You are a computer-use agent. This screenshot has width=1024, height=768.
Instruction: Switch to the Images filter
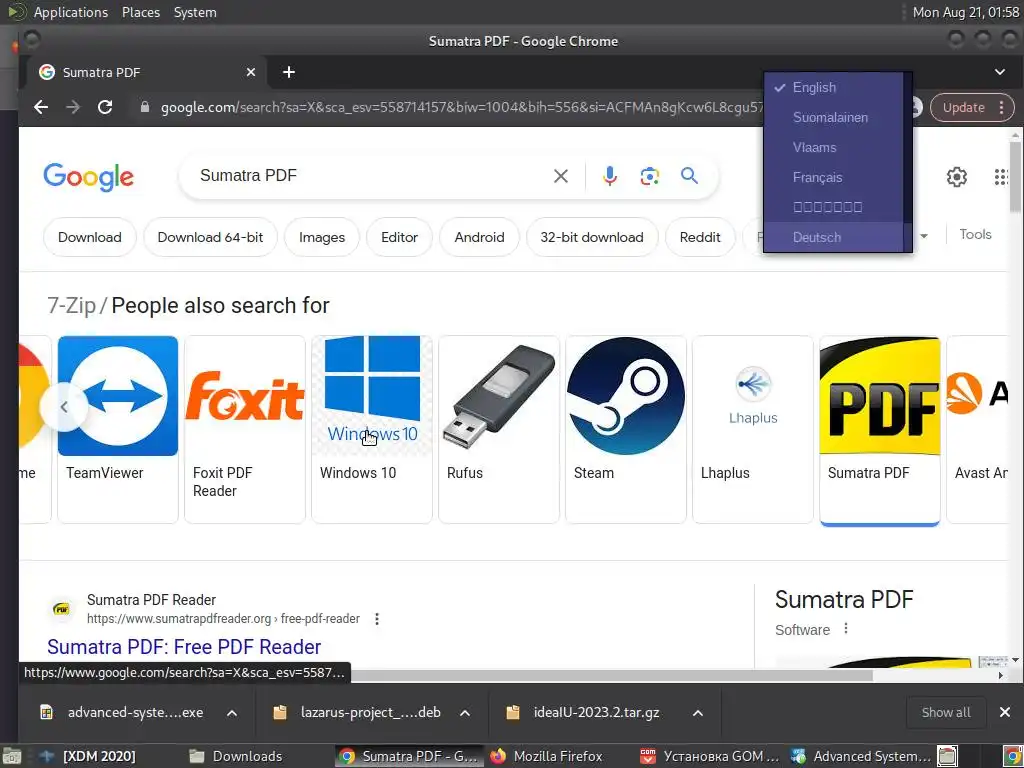322,237
